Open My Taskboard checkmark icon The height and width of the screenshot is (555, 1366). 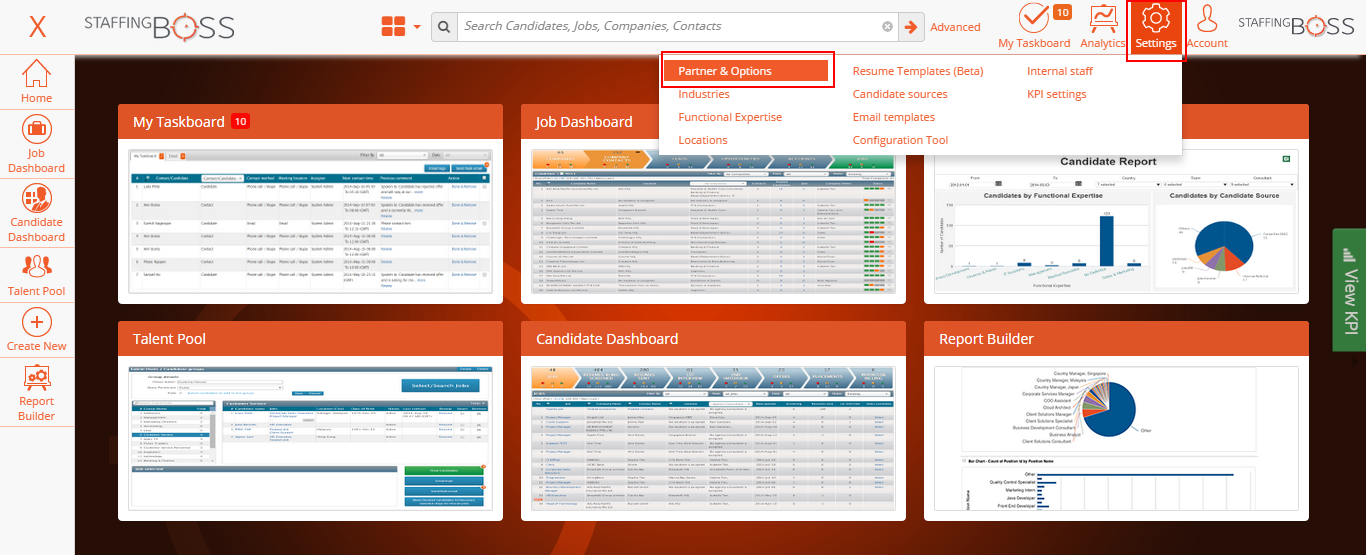tap(1034, 19)
